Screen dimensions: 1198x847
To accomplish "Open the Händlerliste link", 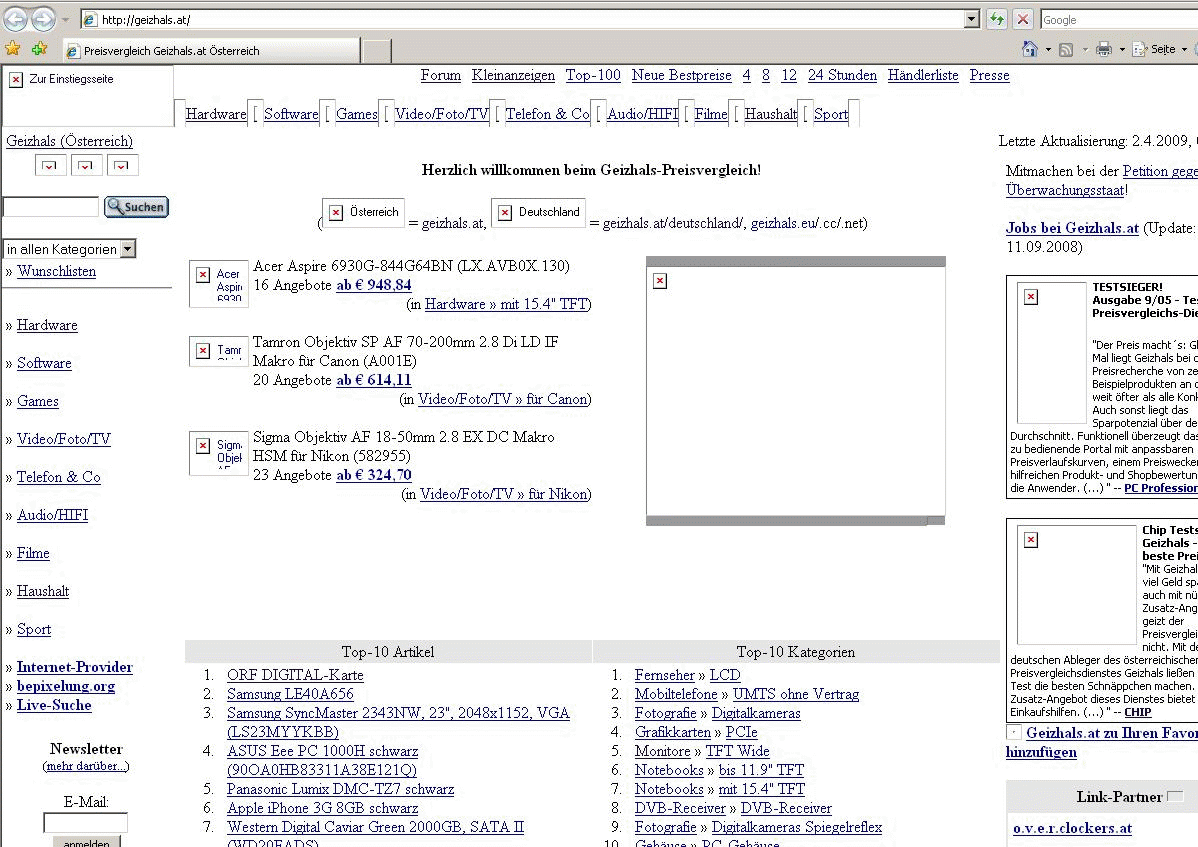I will pyautogui.click(x=923, y=75).
